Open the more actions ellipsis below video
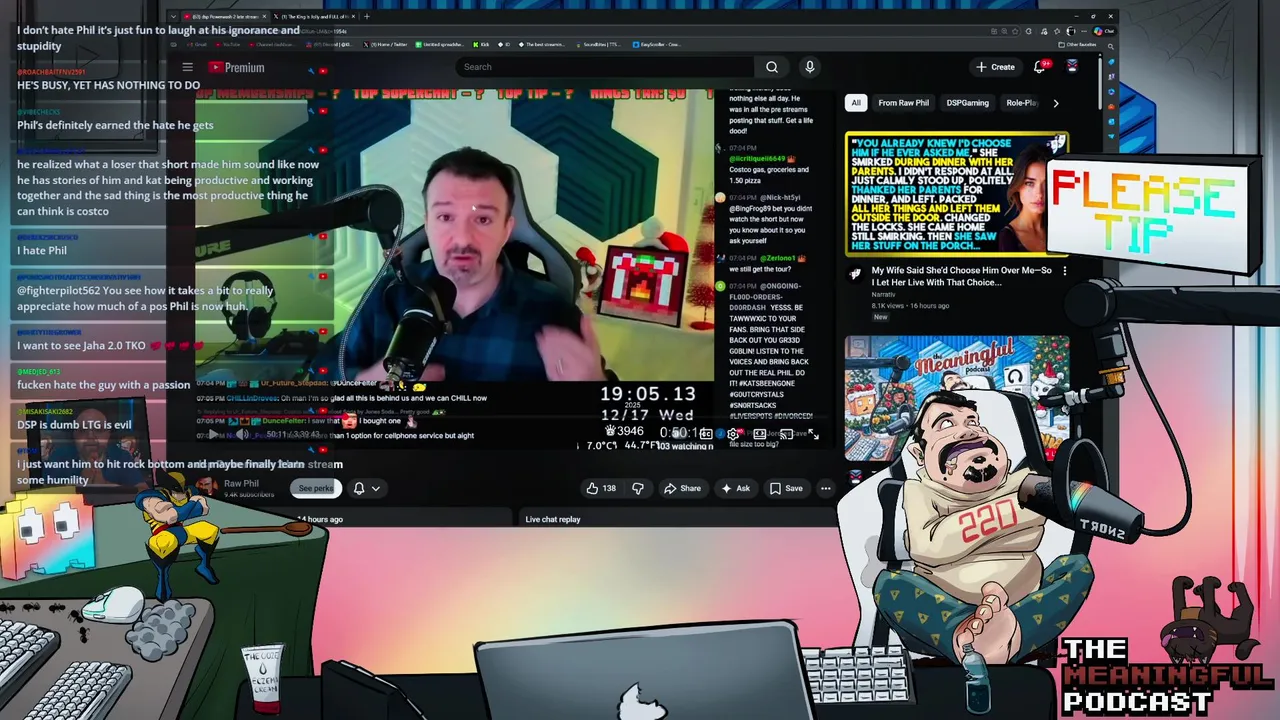1280x720 pixels. tap(826, 488)
